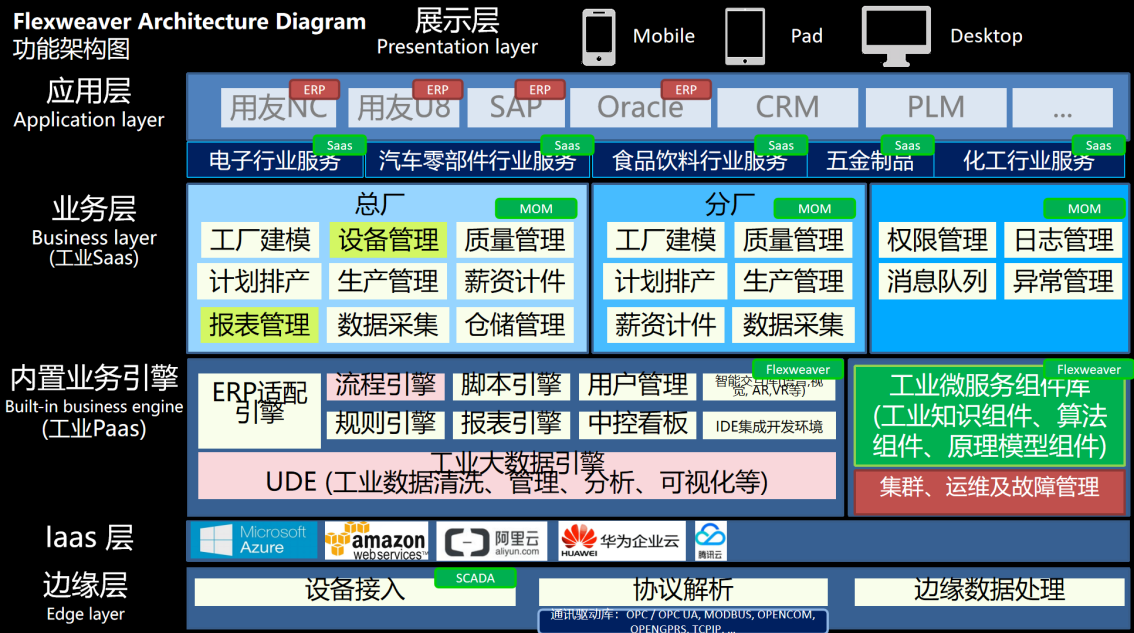This screenshot has width=1134, height=633.
Task: Click the 设备接入 edge box
Action: click(x=355, y=591)
